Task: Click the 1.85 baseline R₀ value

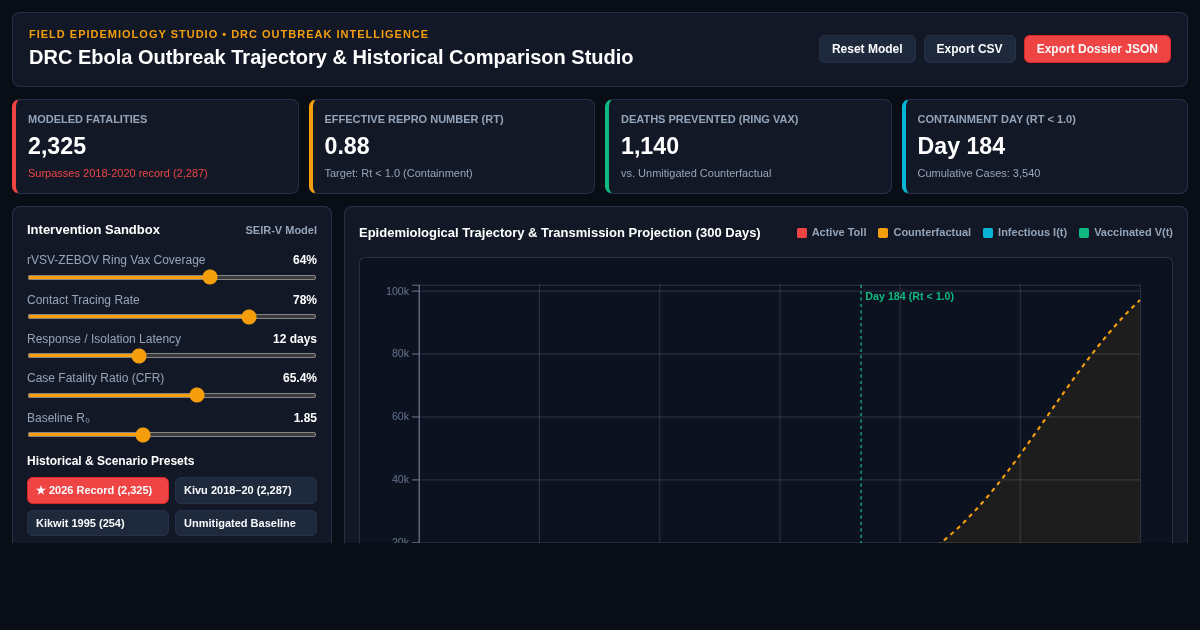Action: [305, 418]
